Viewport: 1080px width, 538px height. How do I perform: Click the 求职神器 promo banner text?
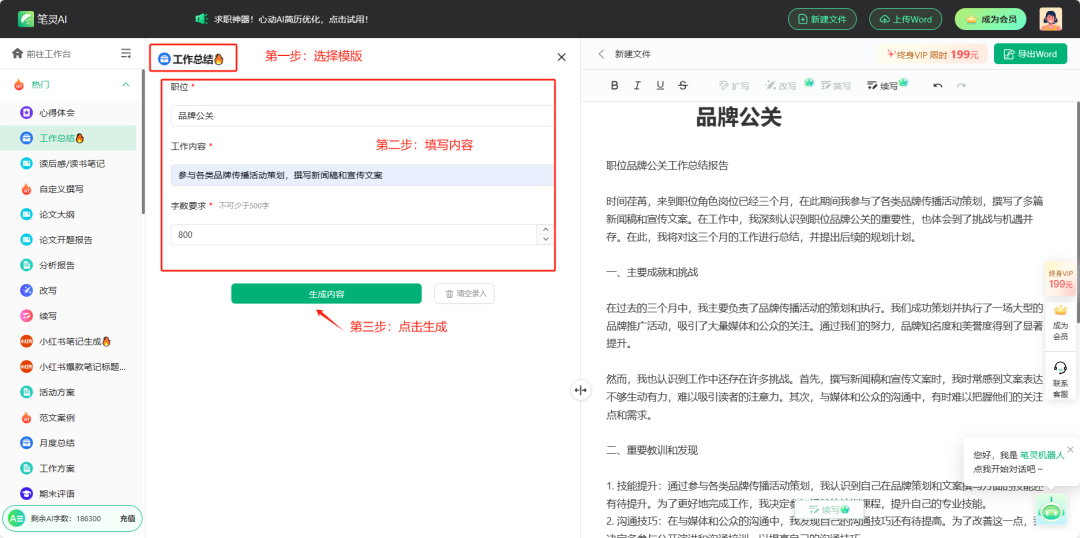click(x=291, y=19)
